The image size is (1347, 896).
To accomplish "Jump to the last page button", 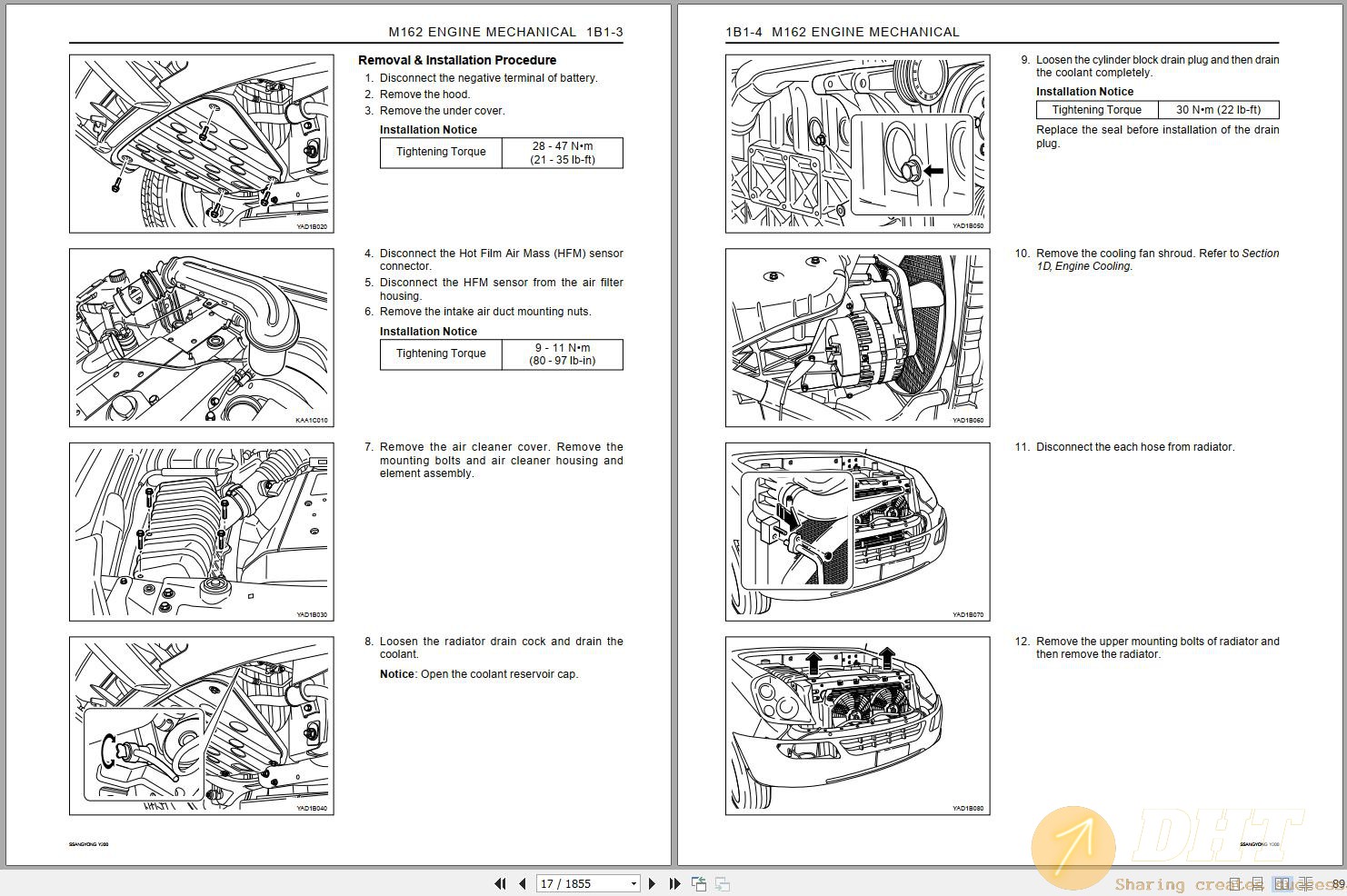I will pyautogui.click(x=674, y=883).
